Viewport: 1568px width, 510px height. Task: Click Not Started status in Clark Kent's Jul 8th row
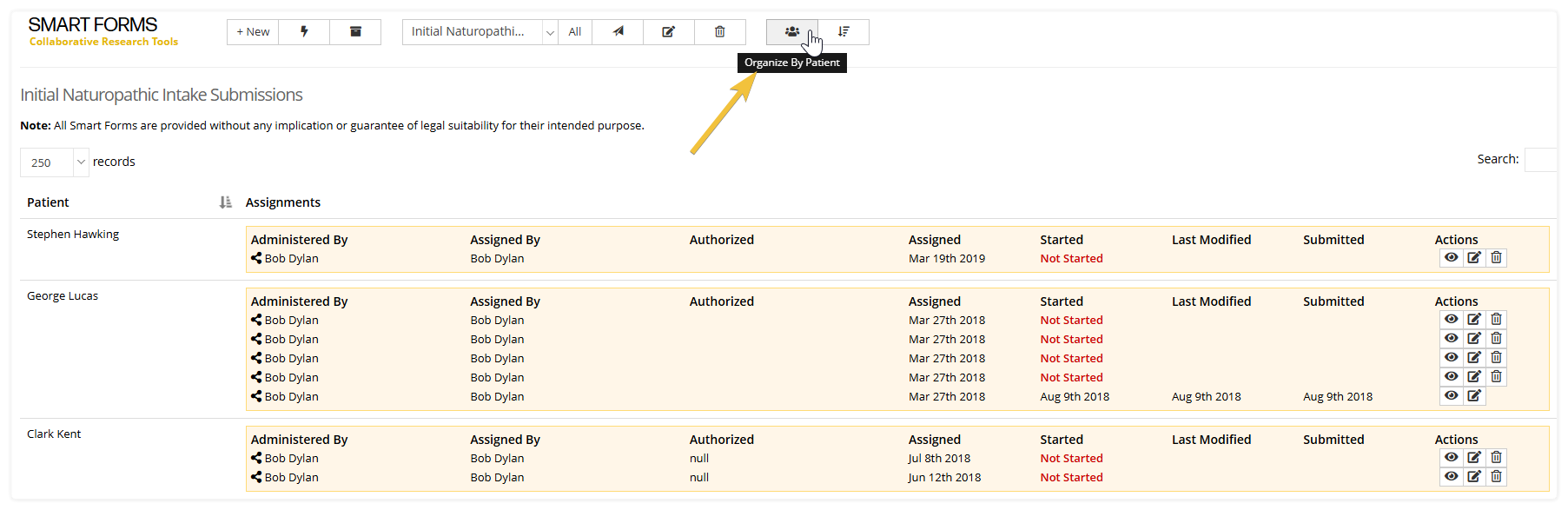pos(1071,459)
